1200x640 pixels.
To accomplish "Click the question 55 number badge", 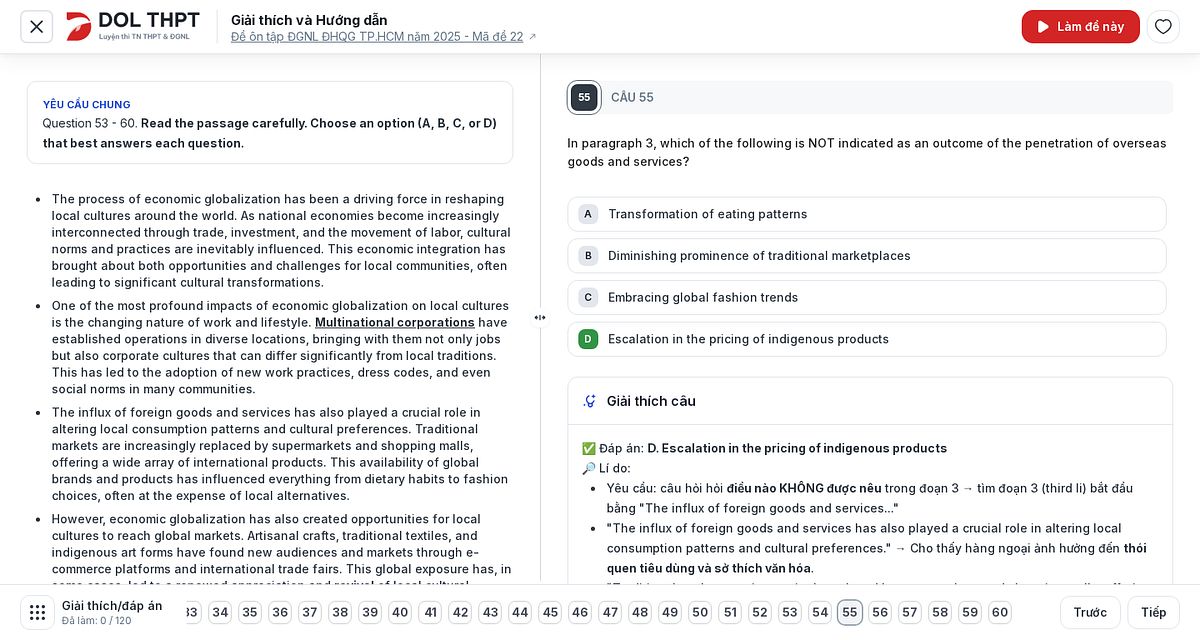I will pyautogui.click(x=584, y=97).
